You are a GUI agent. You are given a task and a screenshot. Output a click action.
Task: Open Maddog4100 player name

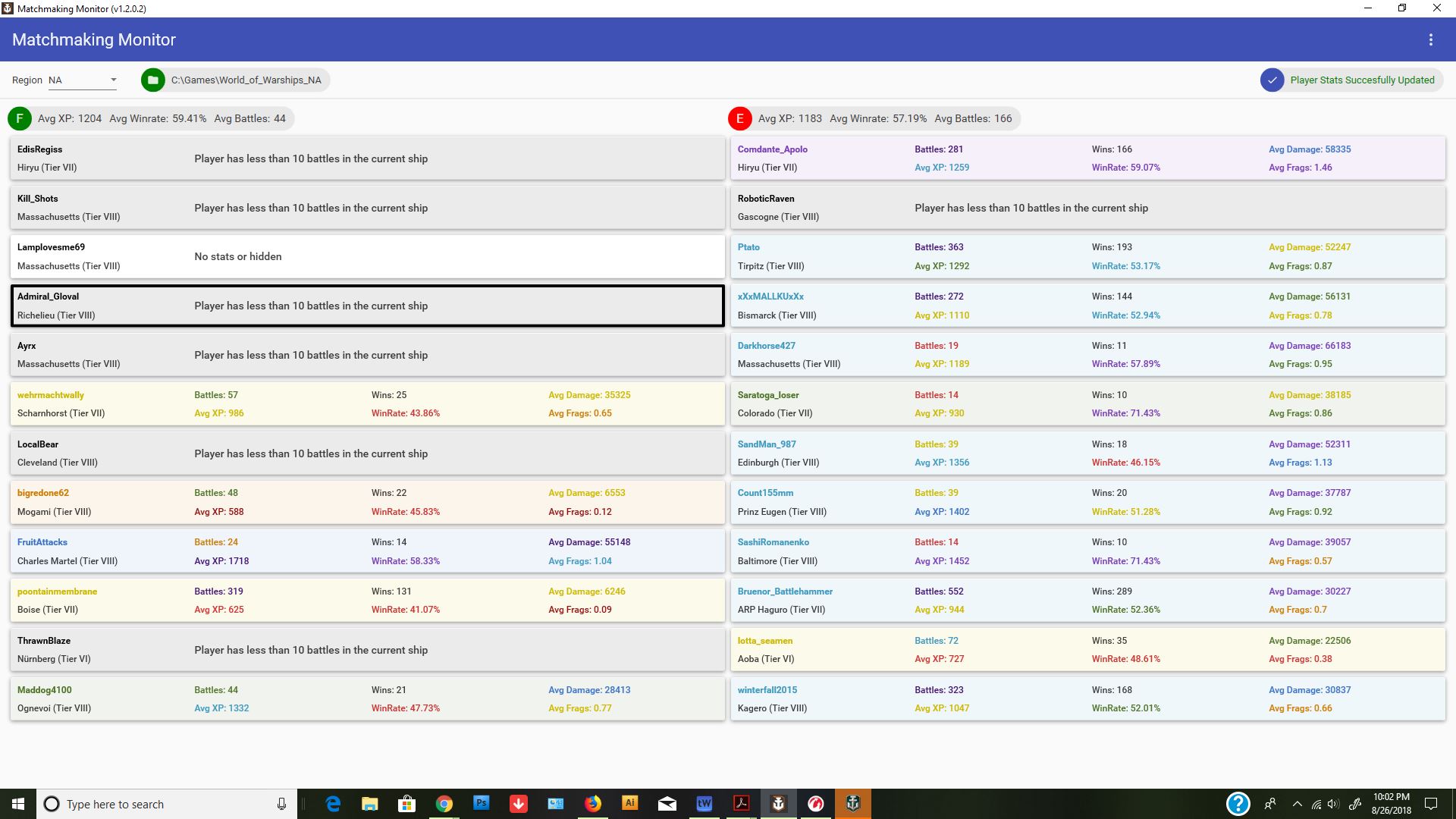click(x=45, y=690)
